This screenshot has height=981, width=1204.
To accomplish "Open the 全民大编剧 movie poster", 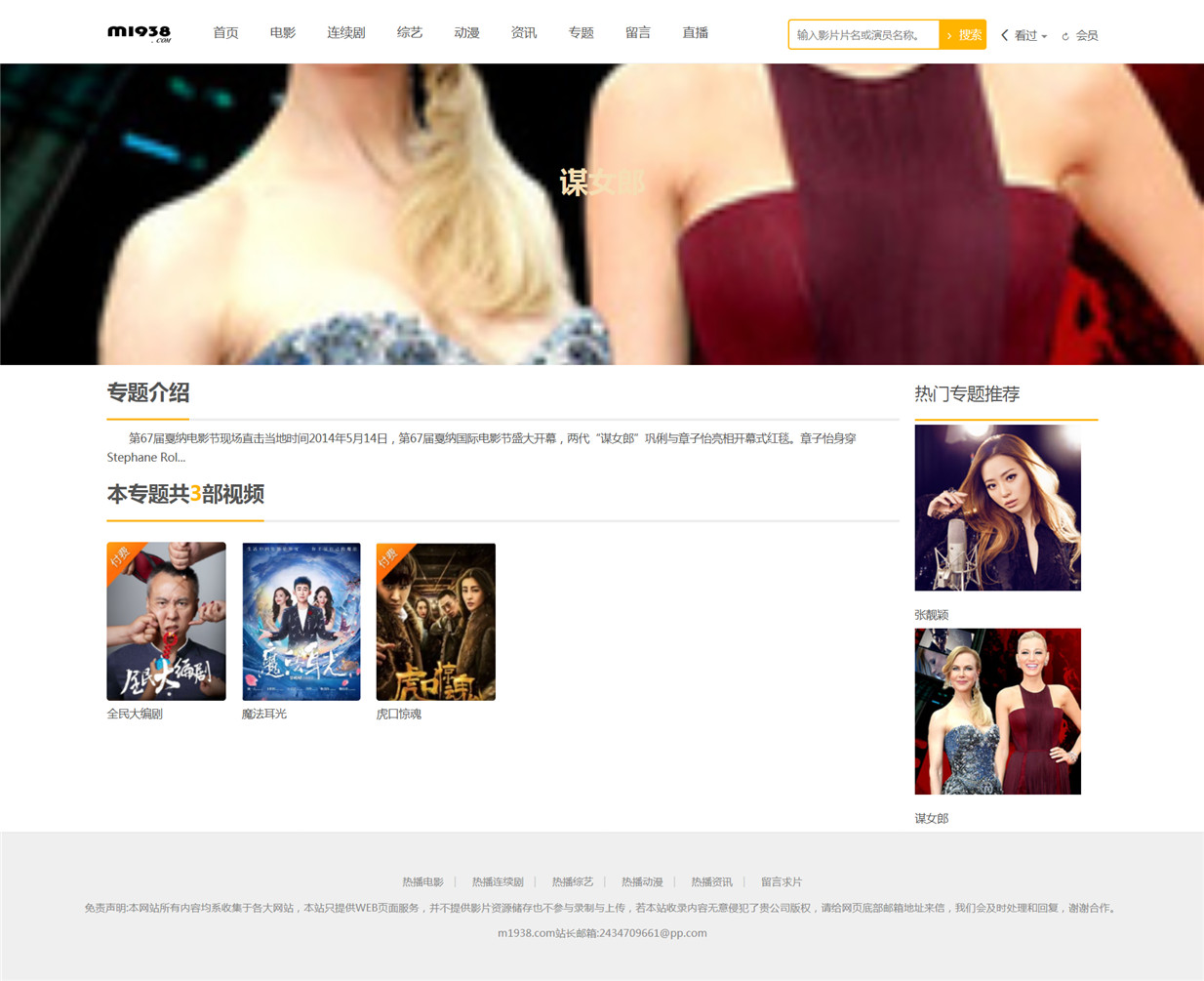I will click(166, 621).
